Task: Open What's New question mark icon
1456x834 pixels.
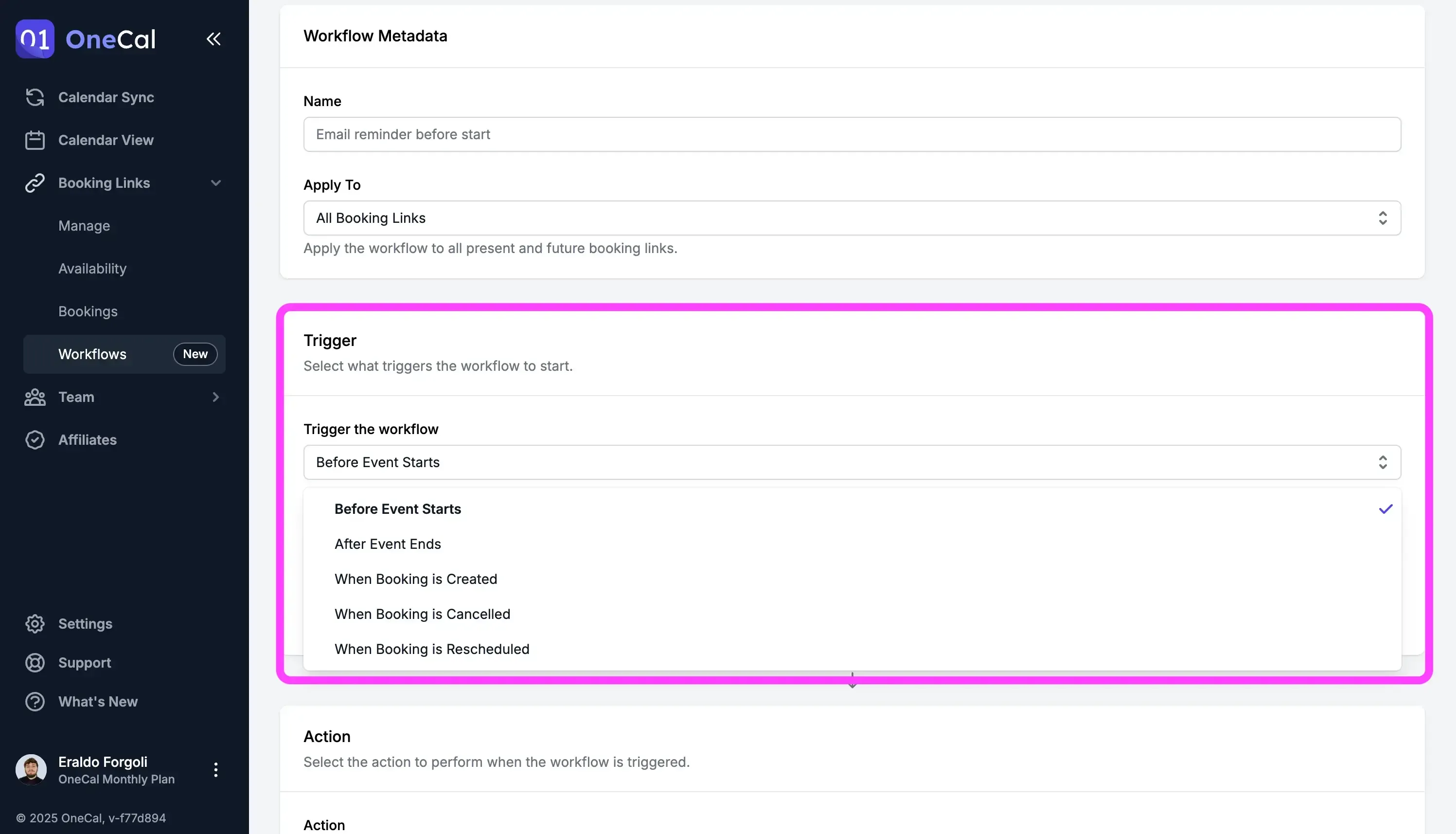Action: coord(35,702)
